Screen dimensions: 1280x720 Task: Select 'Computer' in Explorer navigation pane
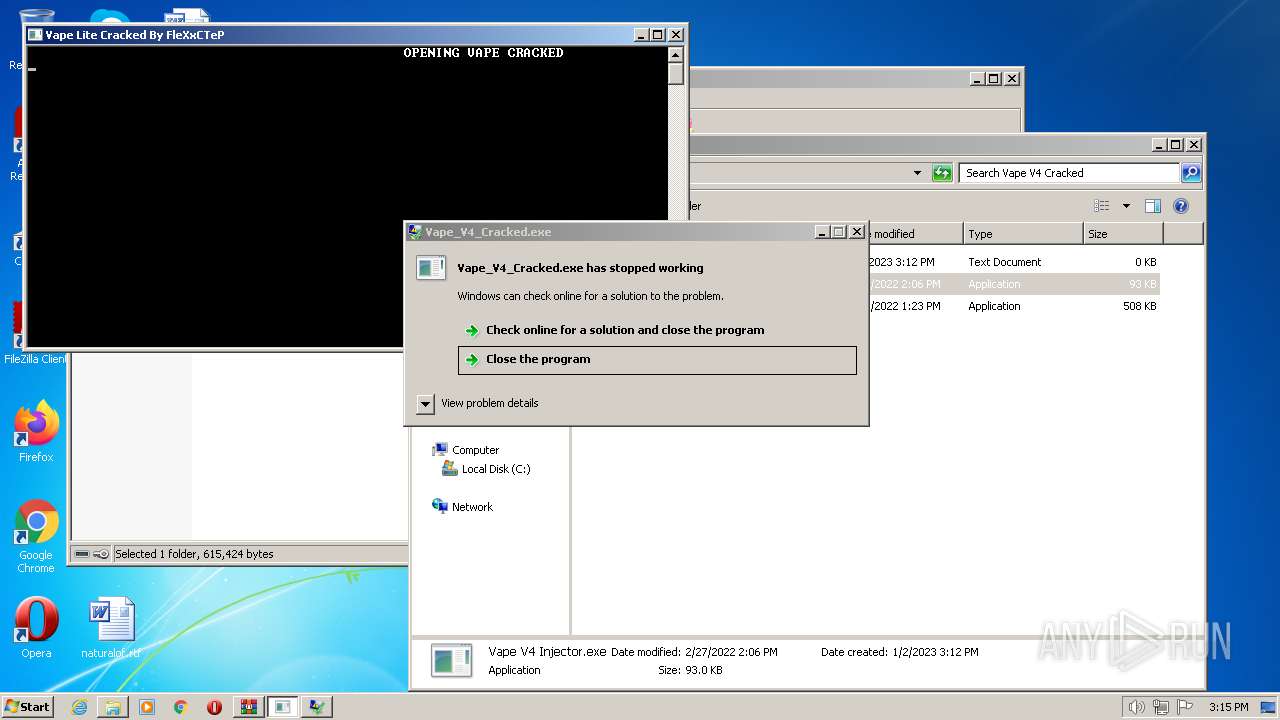tap(475, 450)
